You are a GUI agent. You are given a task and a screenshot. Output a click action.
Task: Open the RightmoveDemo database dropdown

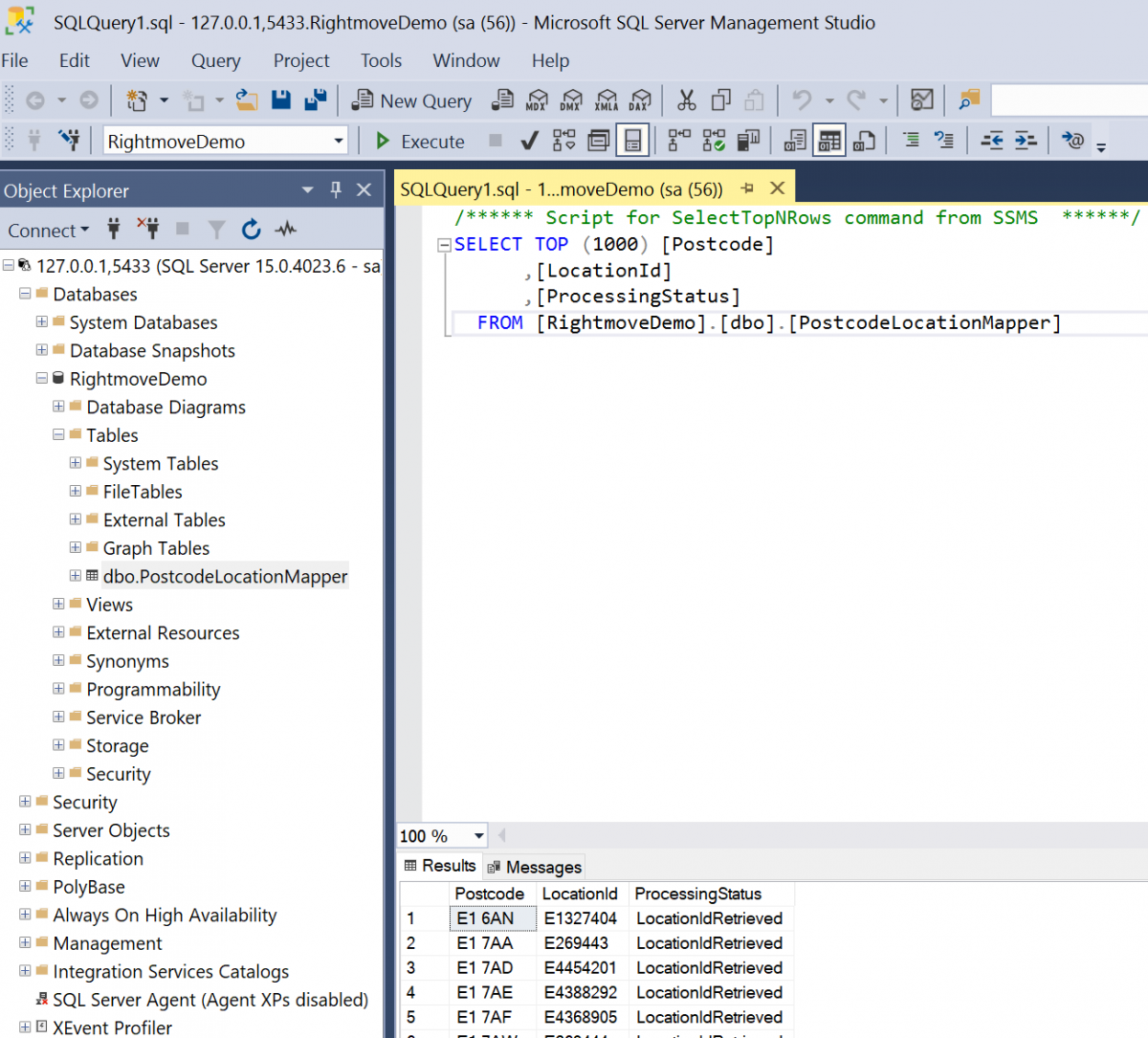point(340,140)
